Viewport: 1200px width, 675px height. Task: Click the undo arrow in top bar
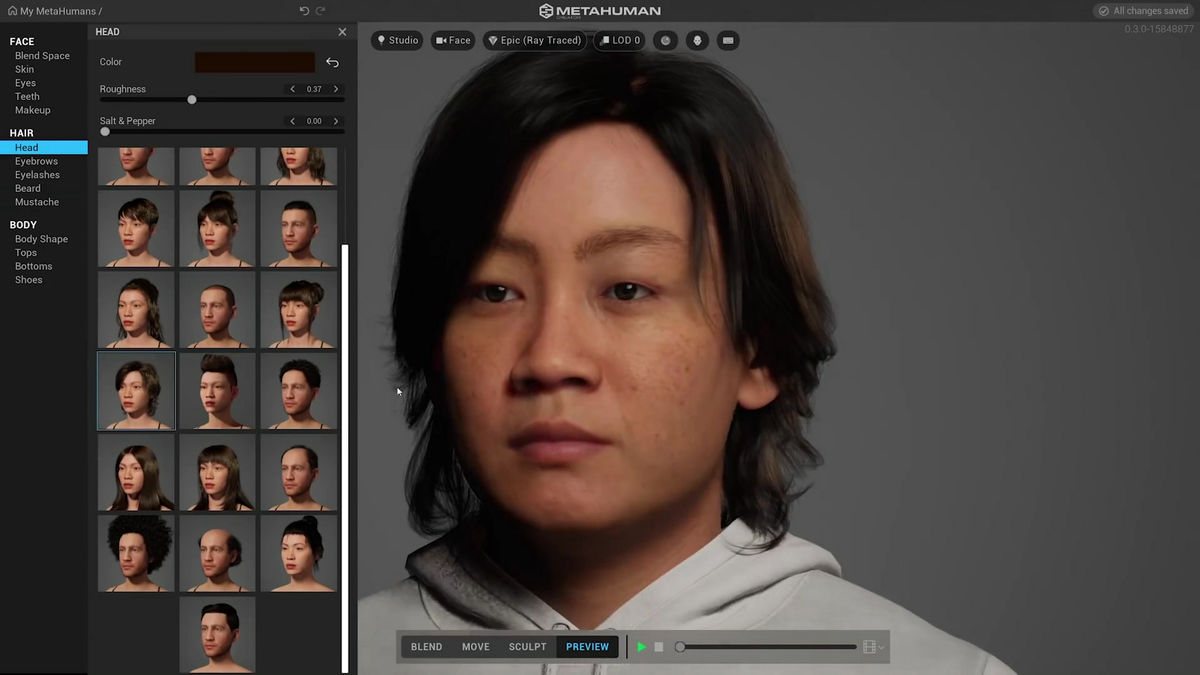pos(304,11)
